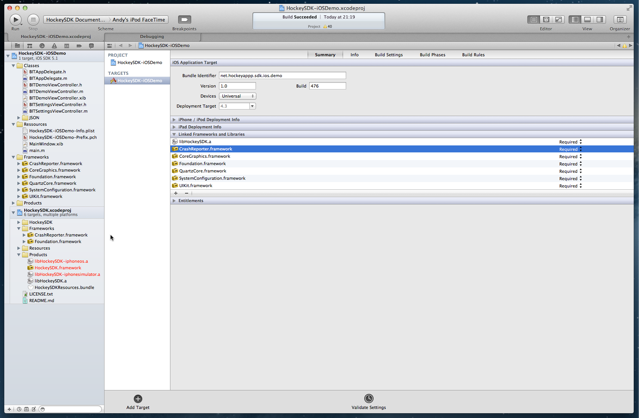Expand iPhone / iPod Deployment Info section

(x=174, y=120)
